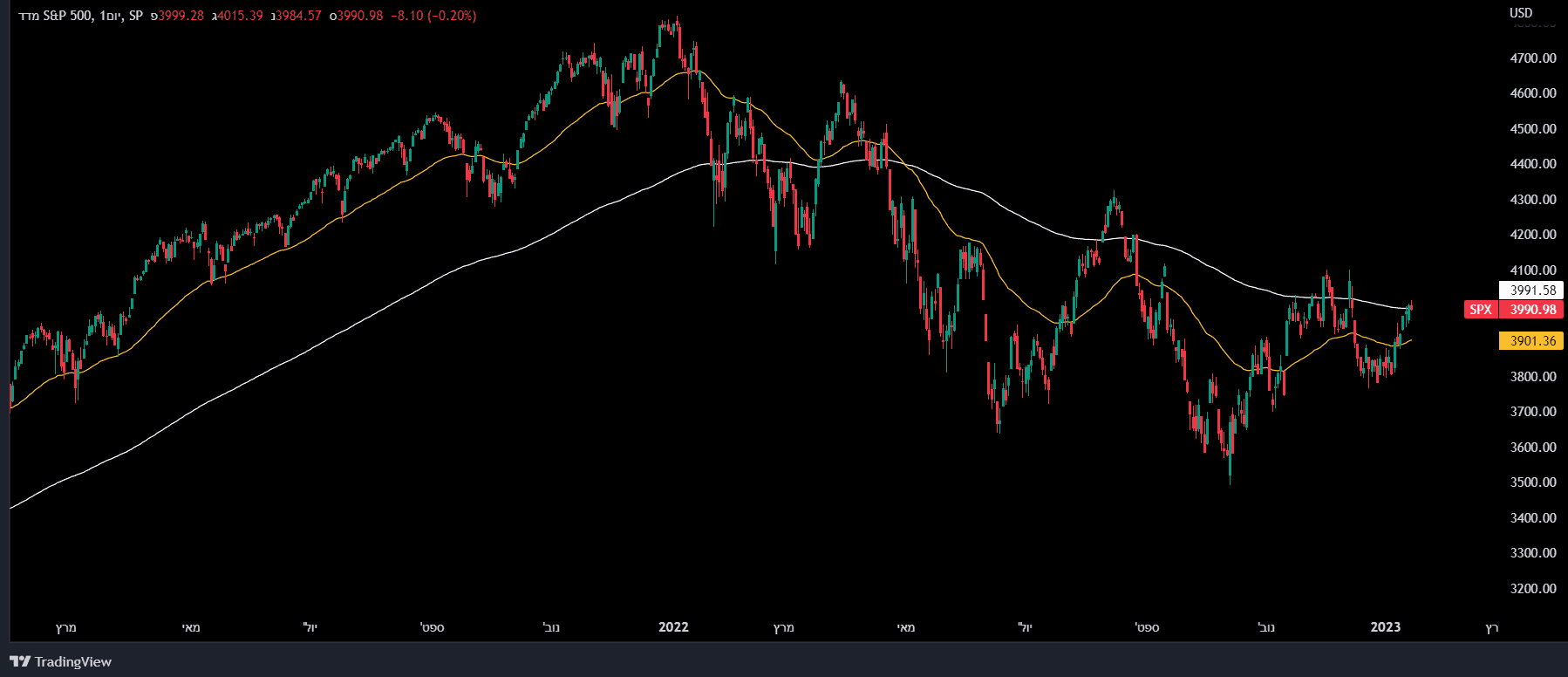The height and width of the screenshot is (677, 1568).
Task: Click the low value 3984.57 in legend
Action: pos(298,16)
